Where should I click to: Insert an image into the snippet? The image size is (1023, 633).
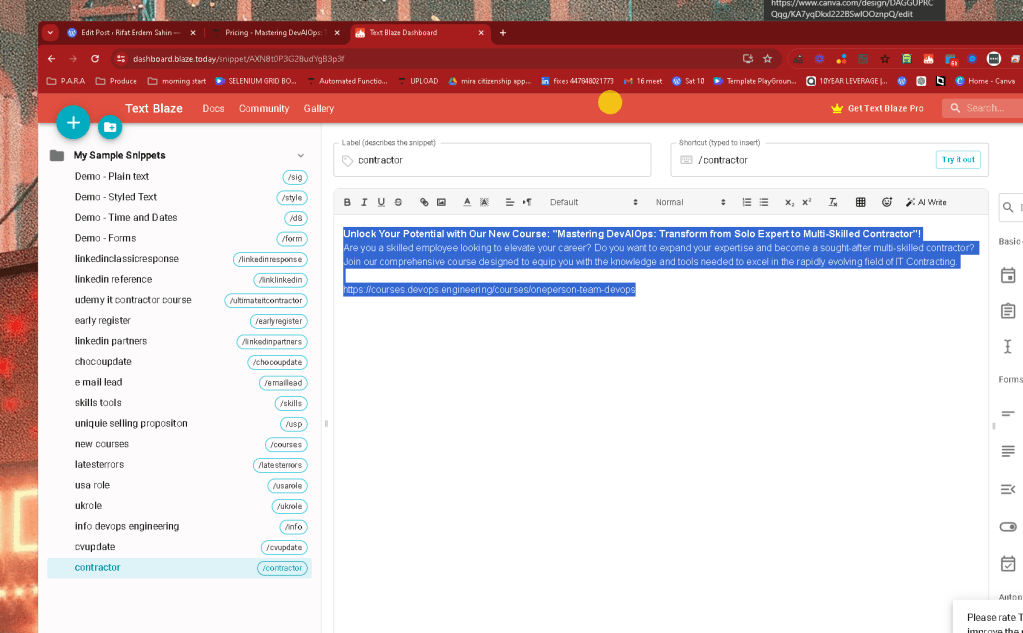click(441, 202)
